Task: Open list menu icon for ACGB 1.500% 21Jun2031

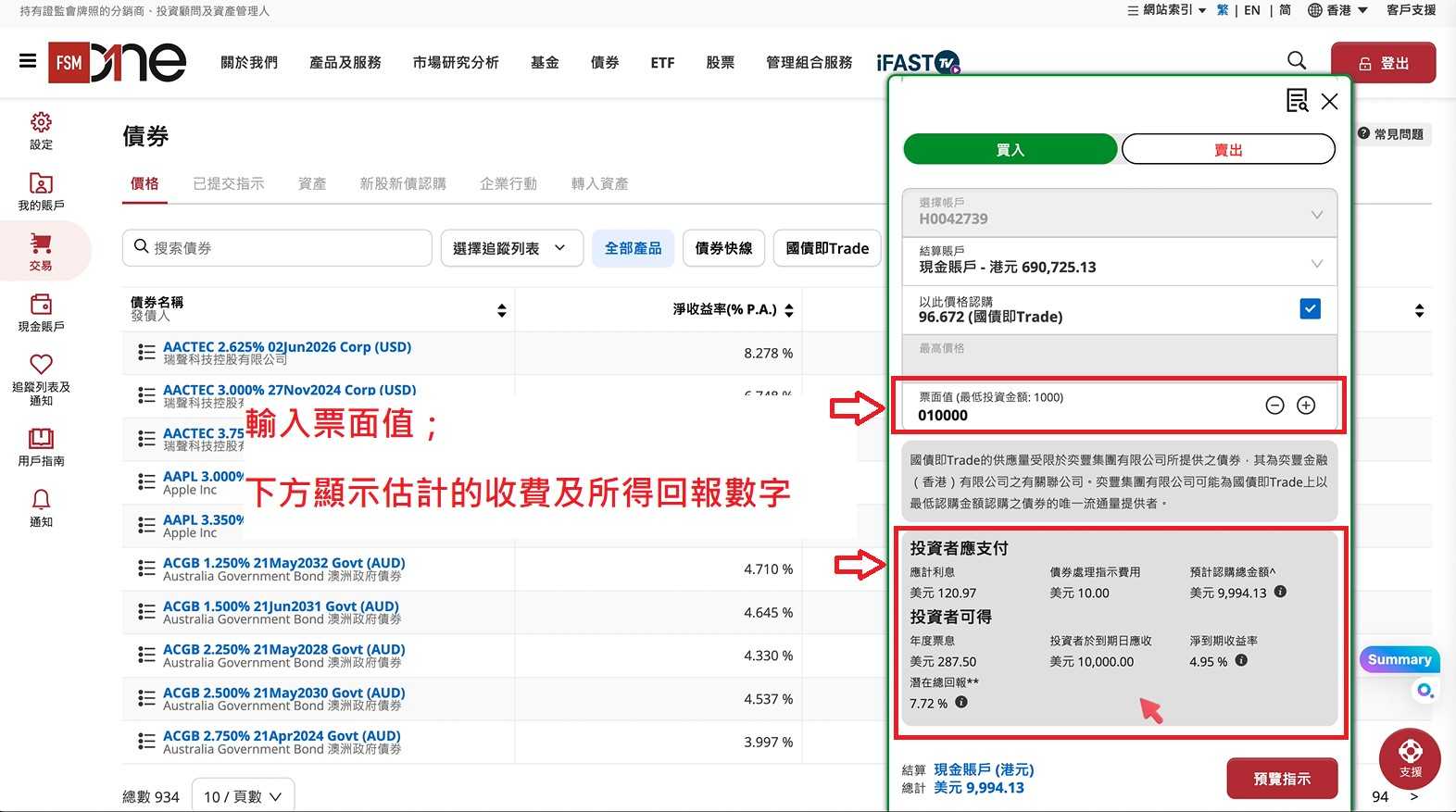Action: [146, 611]
